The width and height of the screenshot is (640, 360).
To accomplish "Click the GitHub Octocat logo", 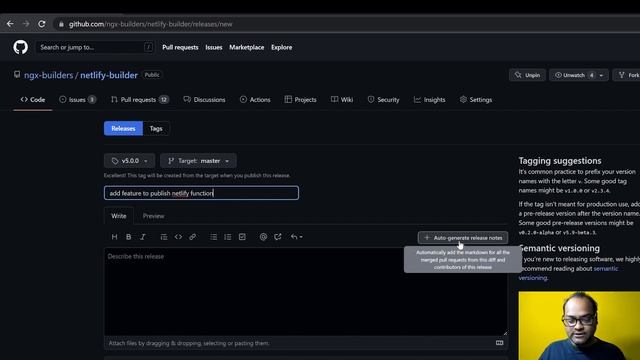I will 20,47.
